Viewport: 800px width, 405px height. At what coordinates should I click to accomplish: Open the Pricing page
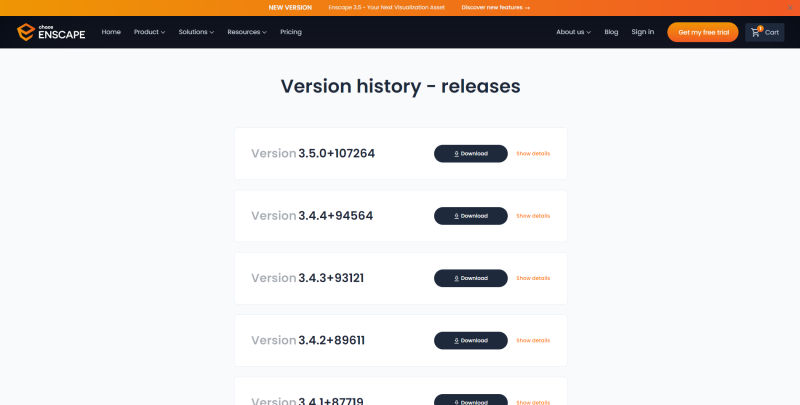tap(291, 32)
